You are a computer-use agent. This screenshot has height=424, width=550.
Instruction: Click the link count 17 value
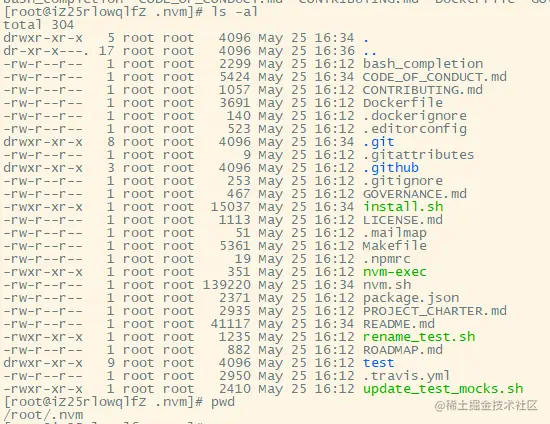(106, 51)
